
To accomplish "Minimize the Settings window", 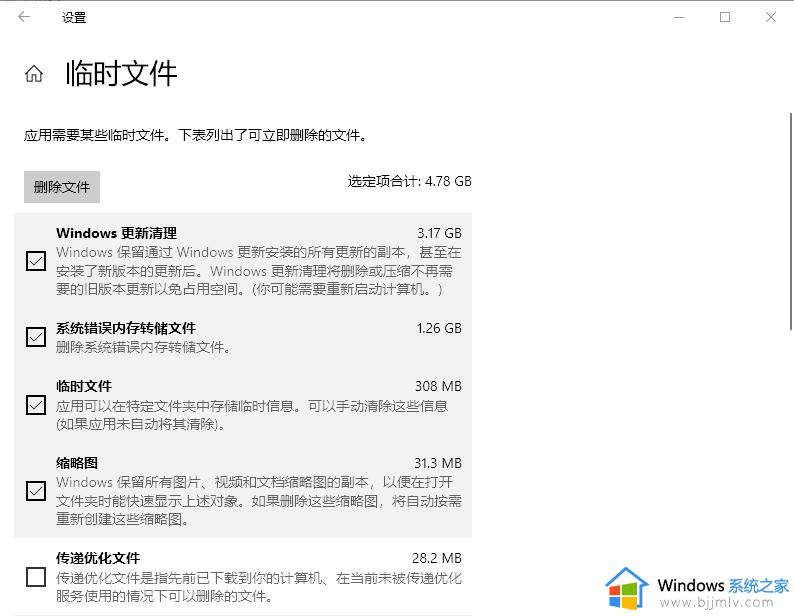I will [679, 17].
